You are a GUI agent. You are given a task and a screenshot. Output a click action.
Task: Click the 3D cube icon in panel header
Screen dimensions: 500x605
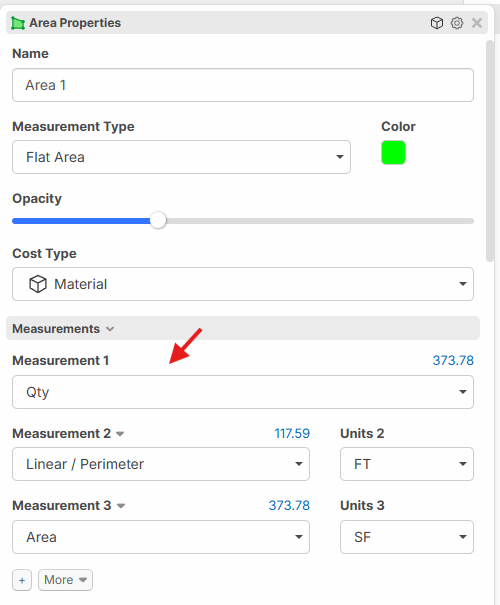point(437,23)
